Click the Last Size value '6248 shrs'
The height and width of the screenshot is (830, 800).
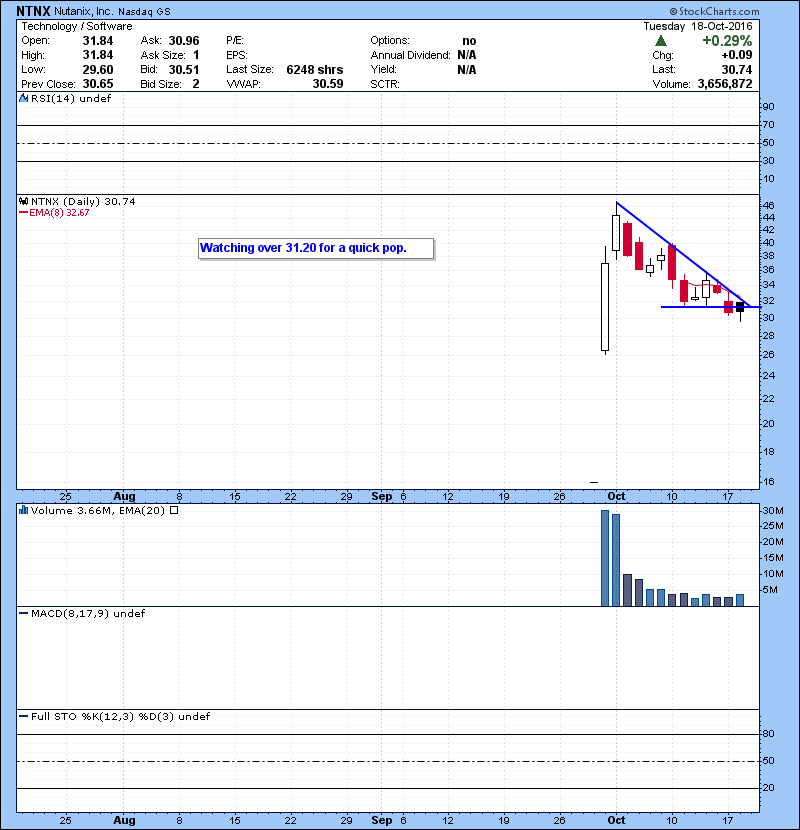point(314,69)
